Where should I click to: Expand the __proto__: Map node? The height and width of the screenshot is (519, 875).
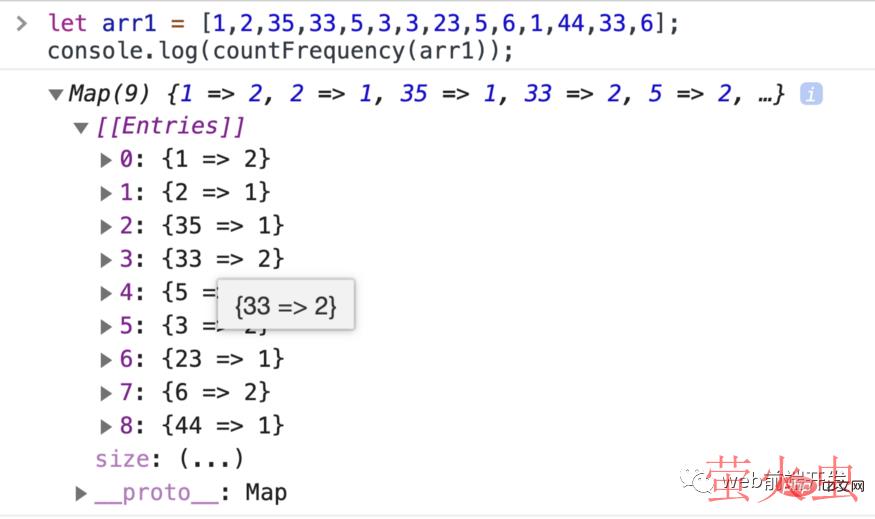81,493
